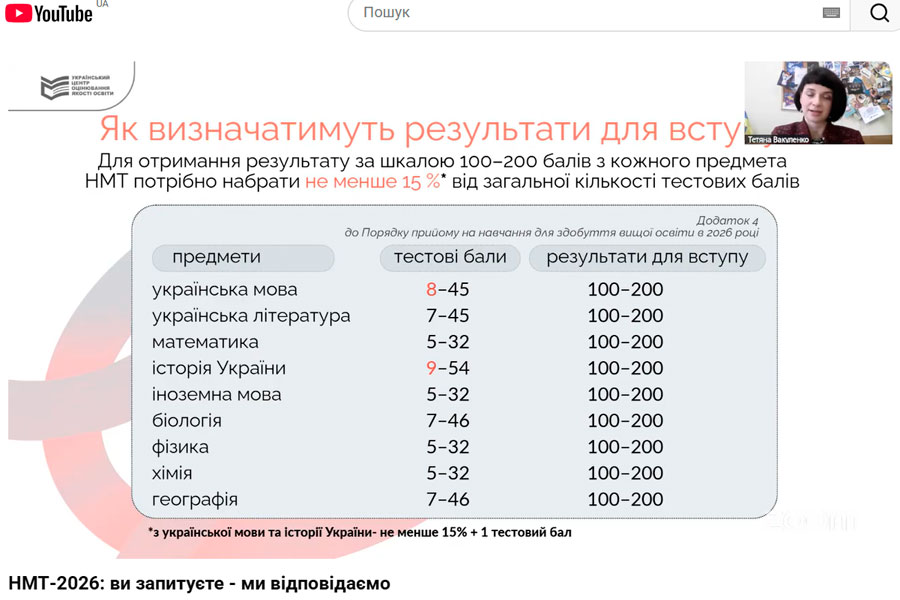Click the 'іноземна мова' row label
Screen dimensions: 900x600
tap(216, 394)
